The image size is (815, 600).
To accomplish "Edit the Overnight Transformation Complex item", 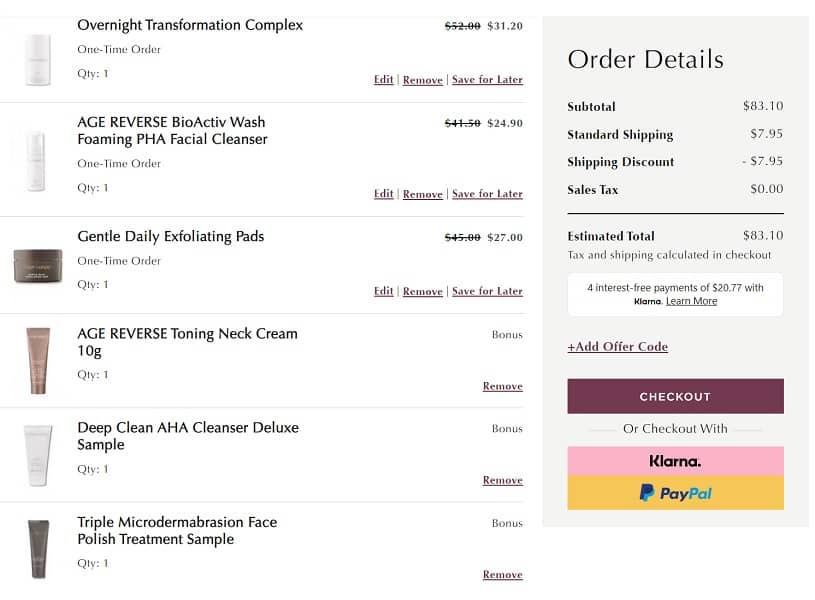I will pos(383,80).
